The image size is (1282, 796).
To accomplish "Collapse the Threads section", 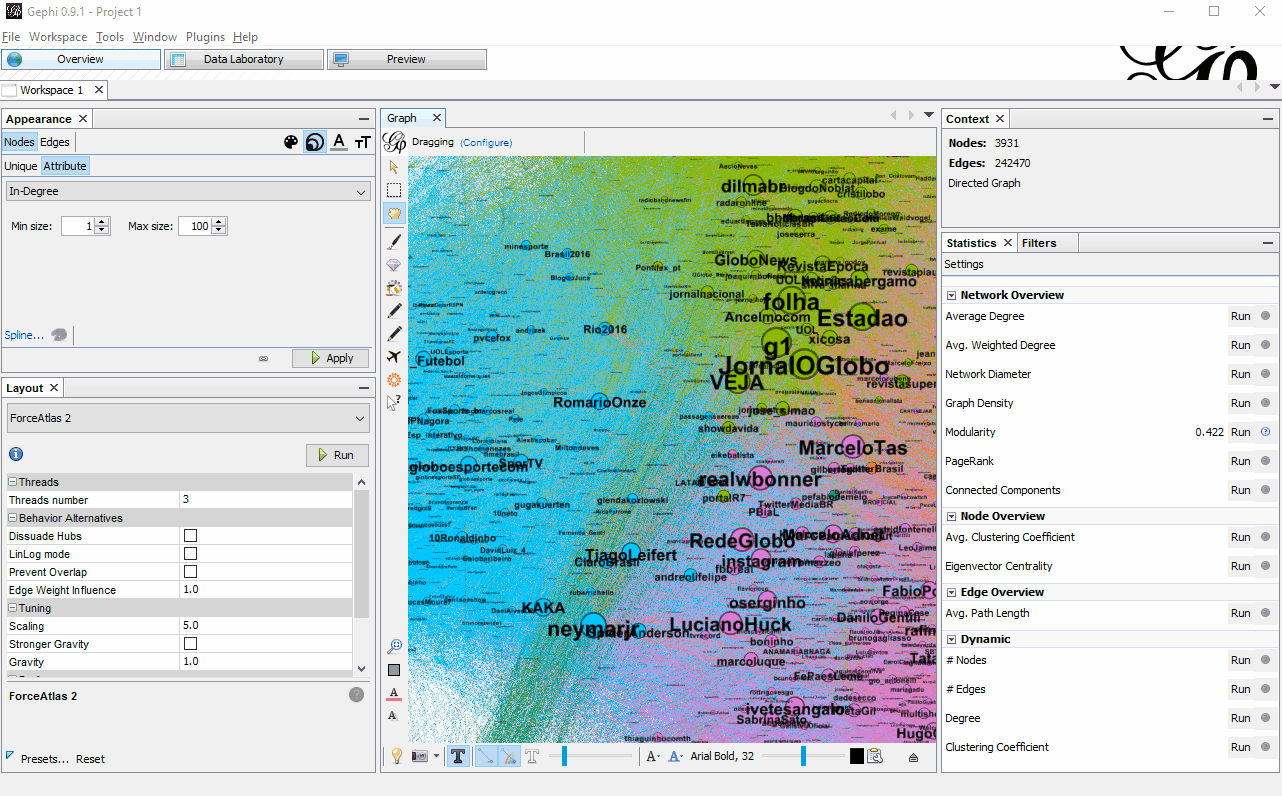I will click(13, 482).
